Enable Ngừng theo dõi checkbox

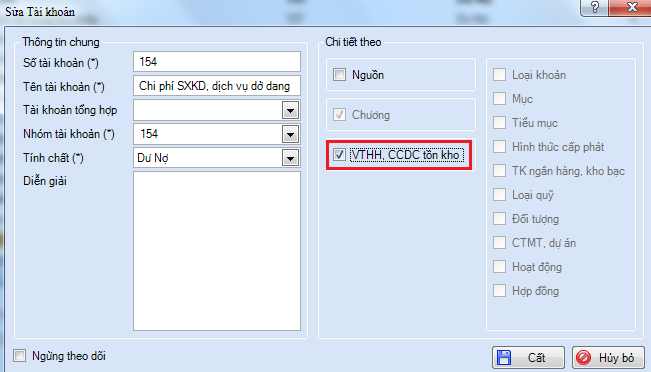tap(19, 356)
